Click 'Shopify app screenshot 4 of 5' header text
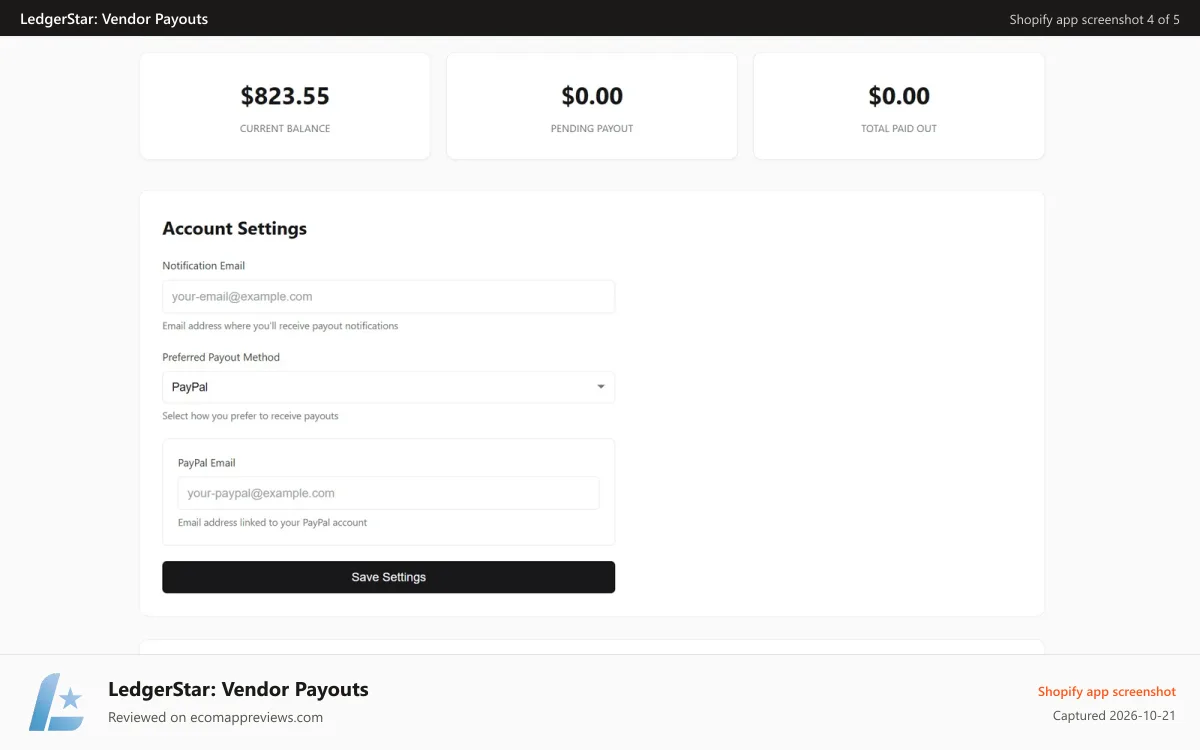The height and width of the screenshot is (750, 1200). click(1095, 19)
